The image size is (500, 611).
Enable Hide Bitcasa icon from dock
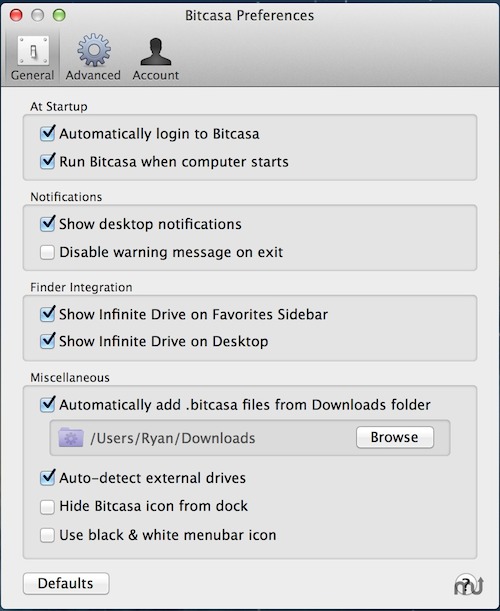pyautogui.click(x=47, y=507)
